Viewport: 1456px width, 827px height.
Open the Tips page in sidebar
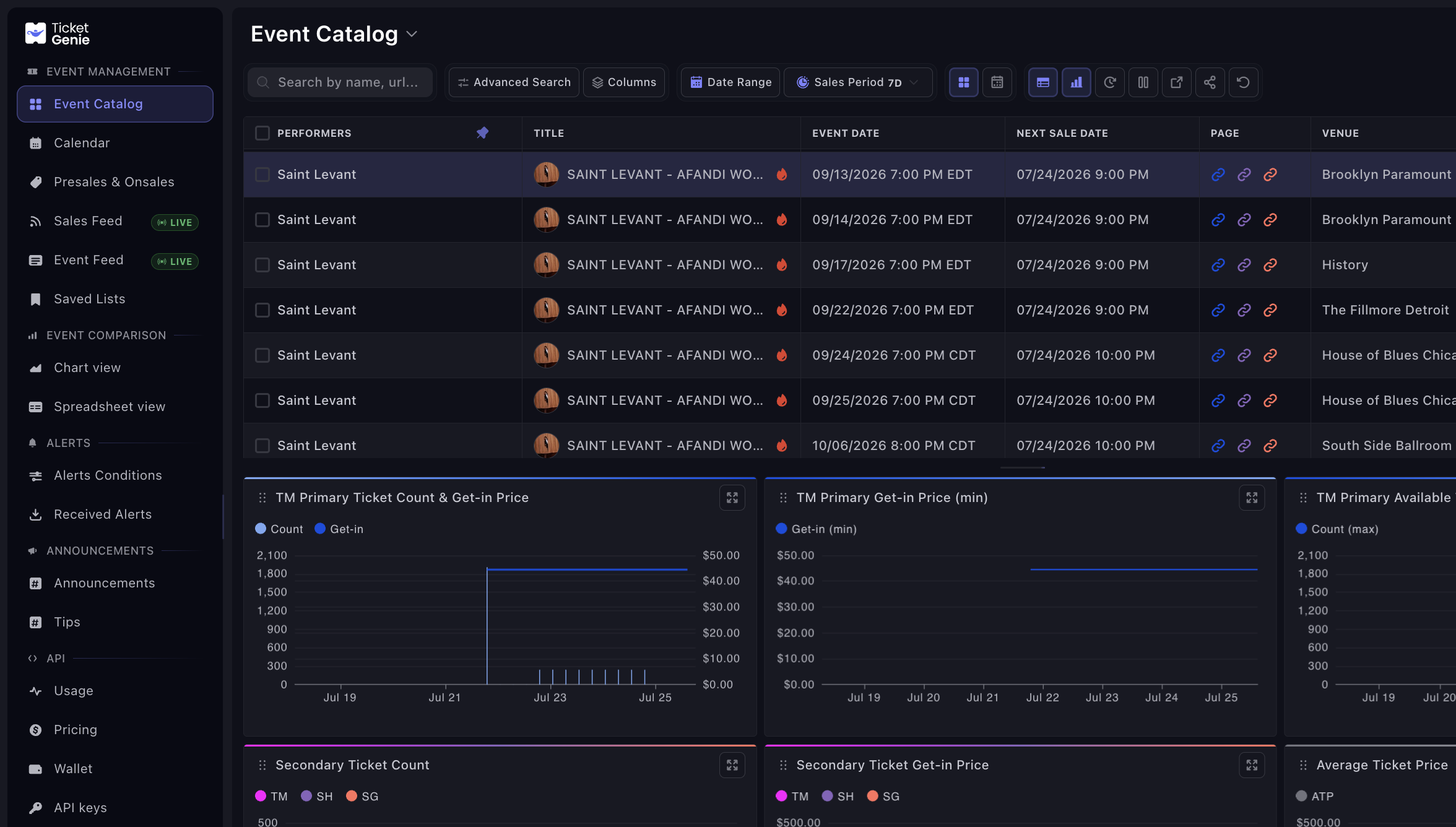[115, 622]
